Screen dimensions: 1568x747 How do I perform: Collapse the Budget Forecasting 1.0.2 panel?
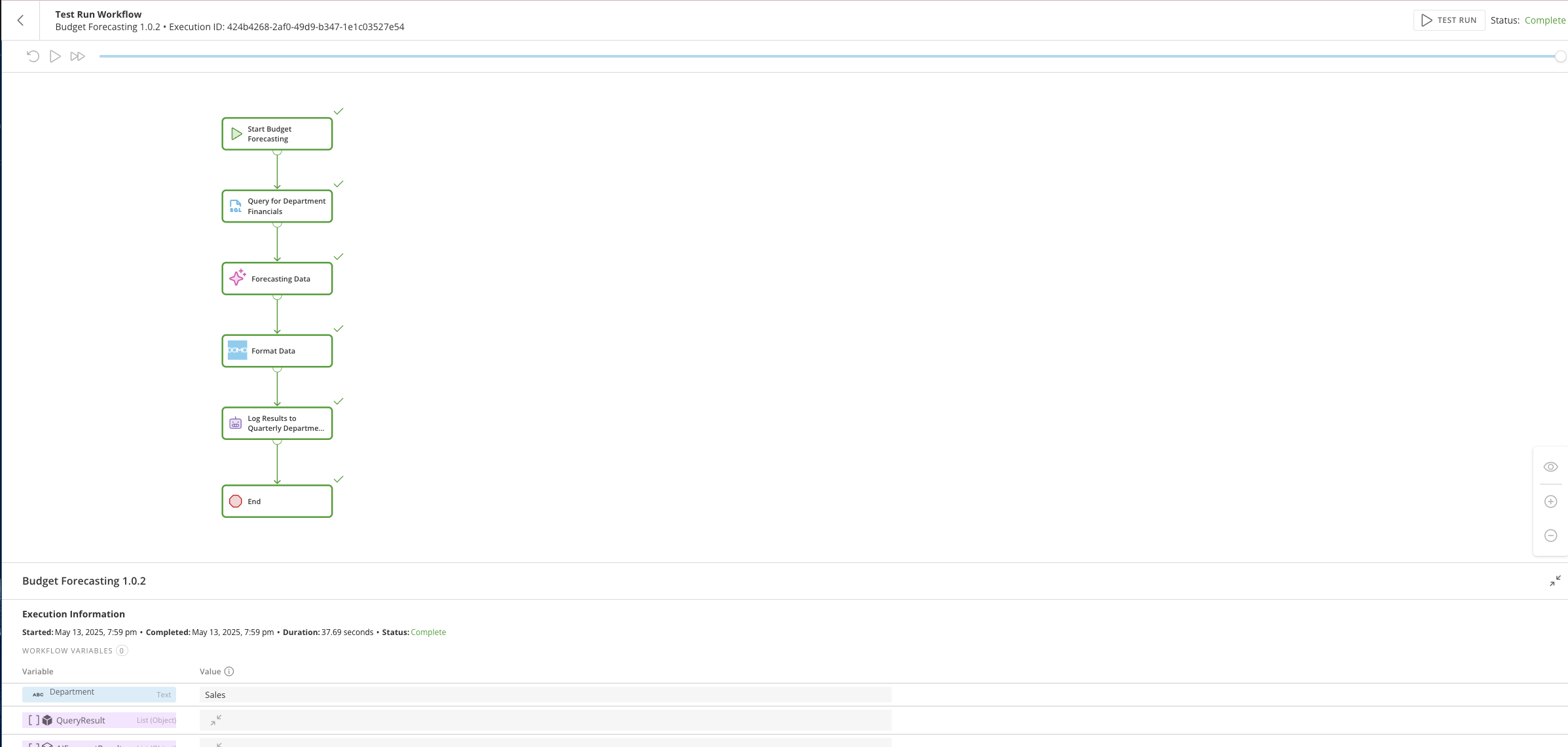tap(1554, 581)
